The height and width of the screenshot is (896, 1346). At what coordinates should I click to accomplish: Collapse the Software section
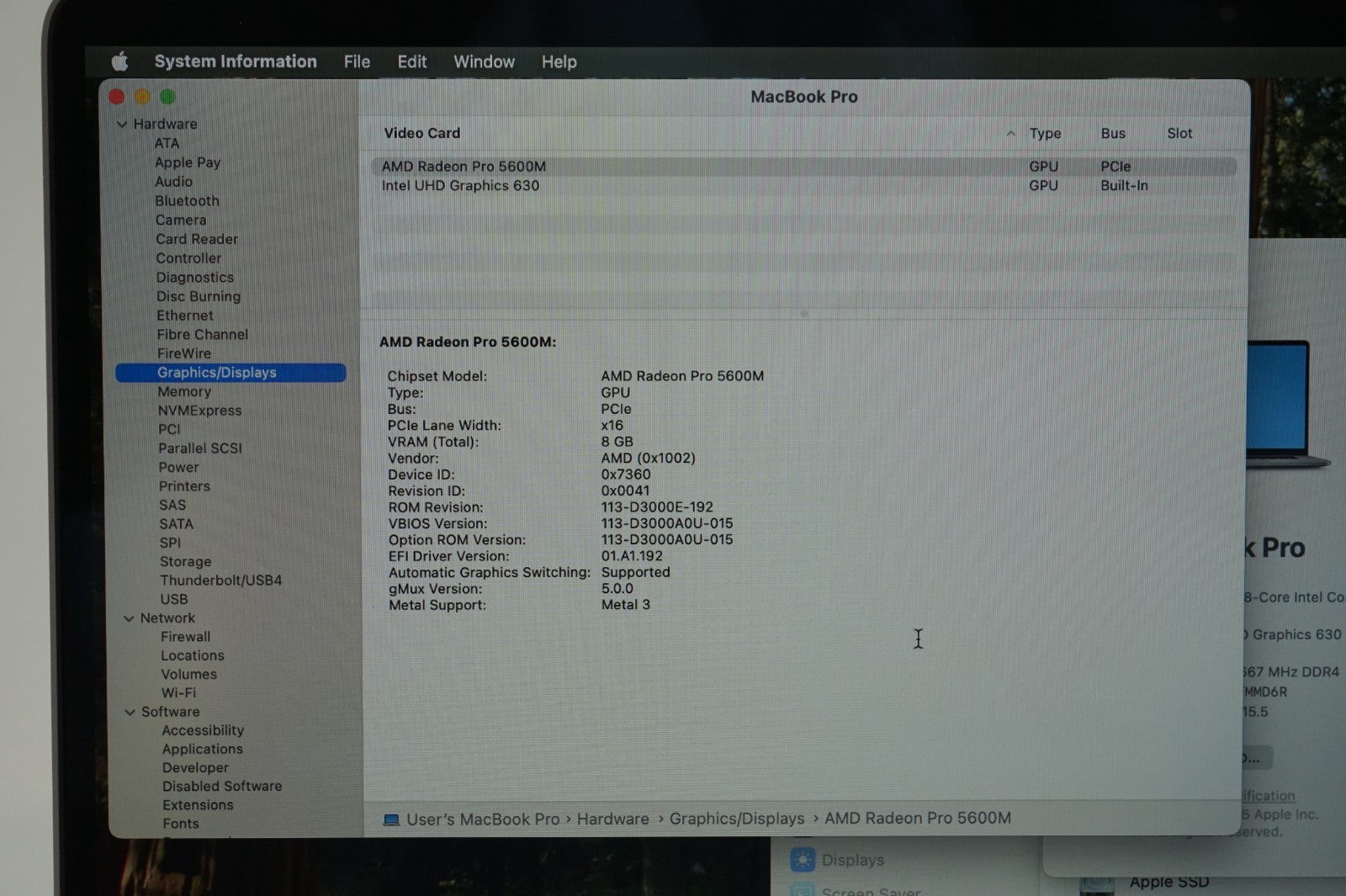(x=130, y=712)
